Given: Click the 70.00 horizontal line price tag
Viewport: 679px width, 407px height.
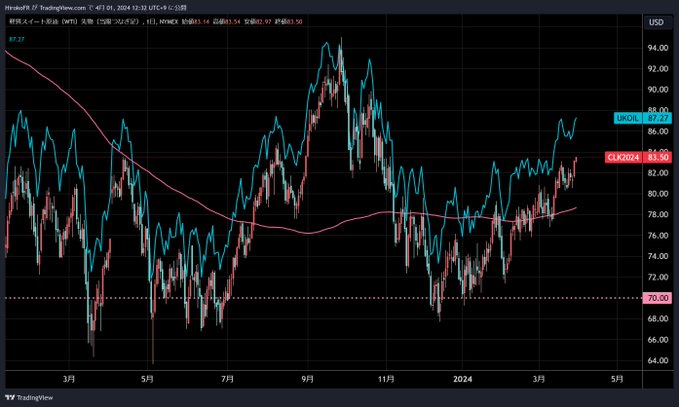Looking at the screenshot, I should (x=657, y=298).
